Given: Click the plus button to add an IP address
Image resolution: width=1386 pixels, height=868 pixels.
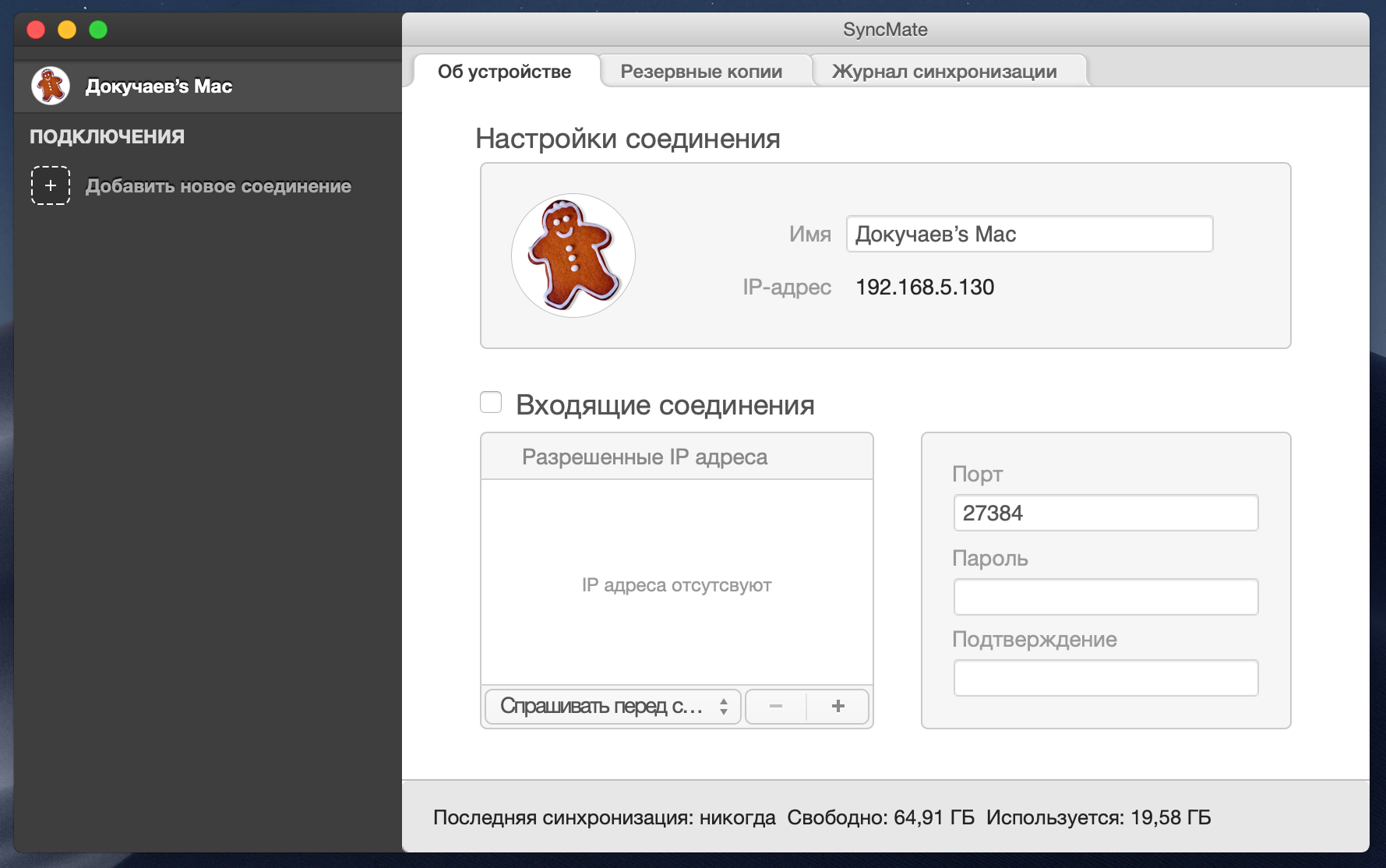Looking at the screenshot, I should point(838,706).
